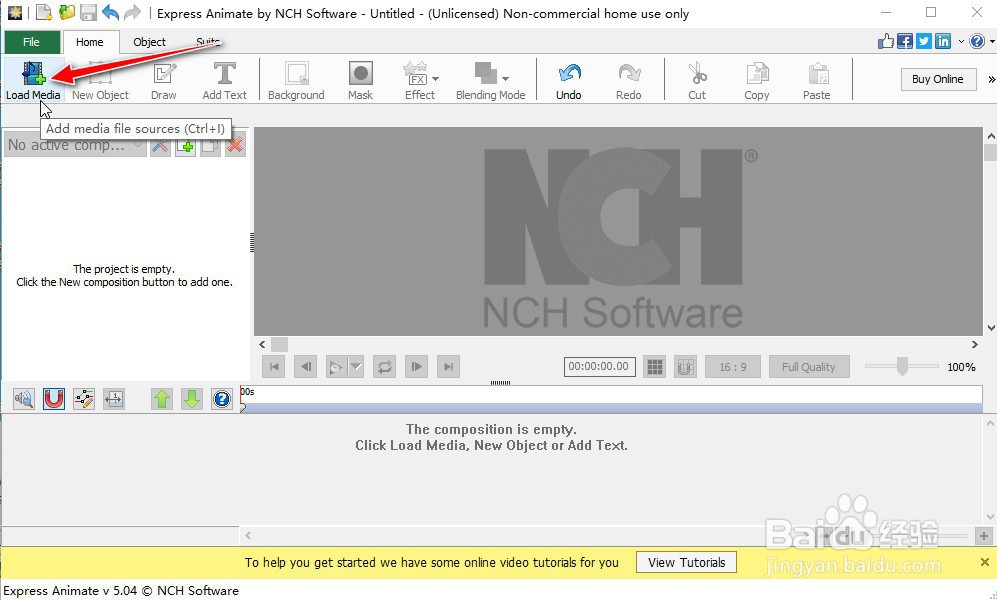Click the timecode field 00:00:00.00
Image resolution: width=997 pixels, height=600 pixels.
599,367
